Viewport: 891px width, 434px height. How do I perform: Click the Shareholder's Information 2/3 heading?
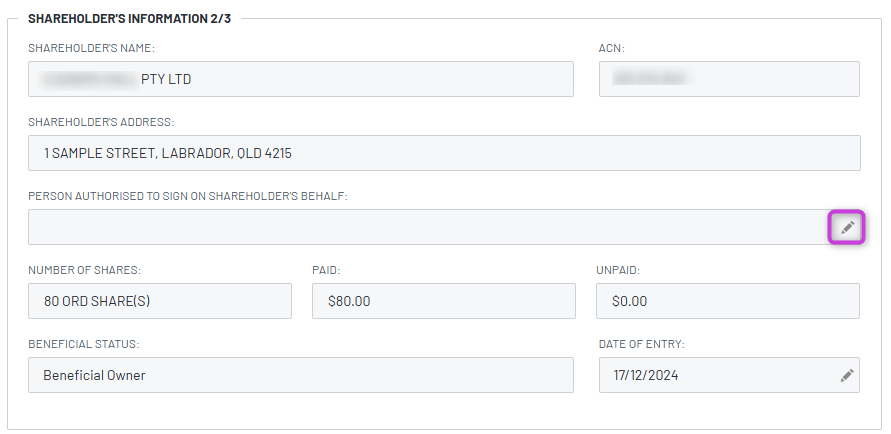pos(129,19)
